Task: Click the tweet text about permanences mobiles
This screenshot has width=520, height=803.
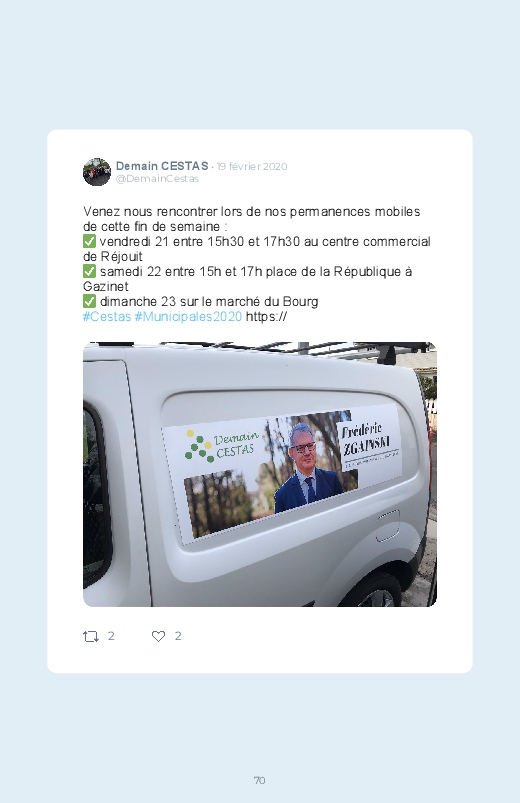Action: [x=257, y=256]
